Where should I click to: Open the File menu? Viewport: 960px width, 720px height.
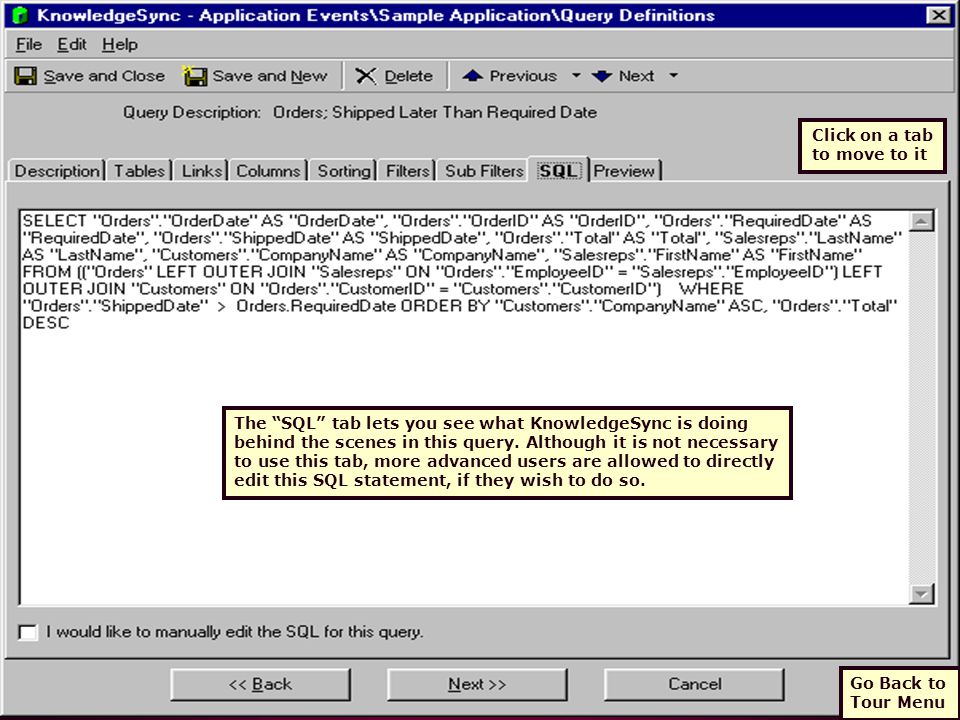point(29,45)
